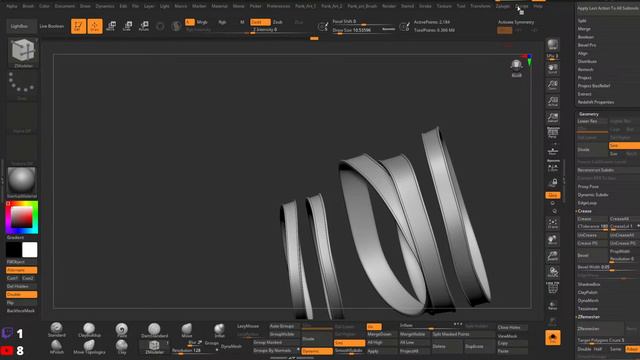Select the ZModeler brush in bottom shelf
The height and width of the screenshot is (360, 640).
pos(154,347)
